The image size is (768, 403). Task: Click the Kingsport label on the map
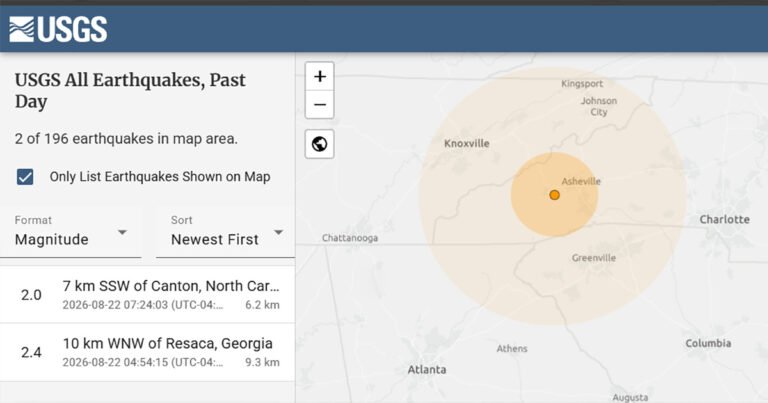(582, 84)
